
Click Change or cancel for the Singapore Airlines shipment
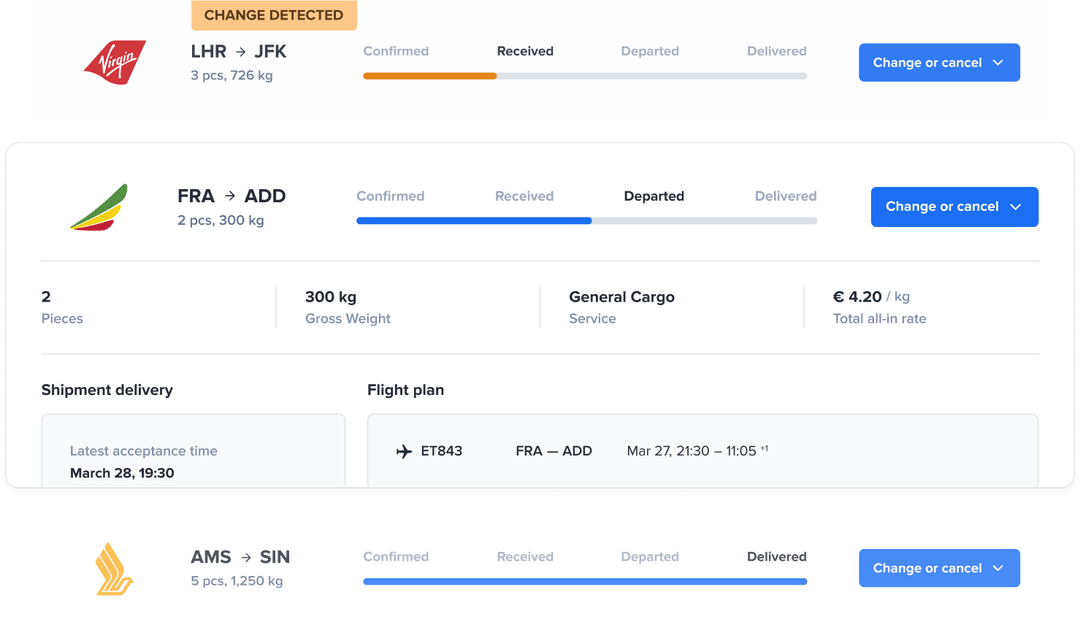click(x=925, y=568)
